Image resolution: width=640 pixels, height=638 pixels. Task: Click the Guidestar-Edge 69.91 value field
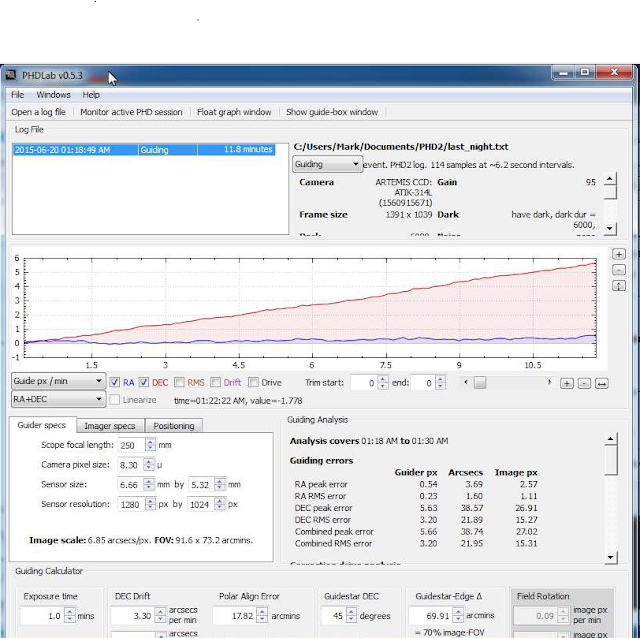[x=431, y=616]
